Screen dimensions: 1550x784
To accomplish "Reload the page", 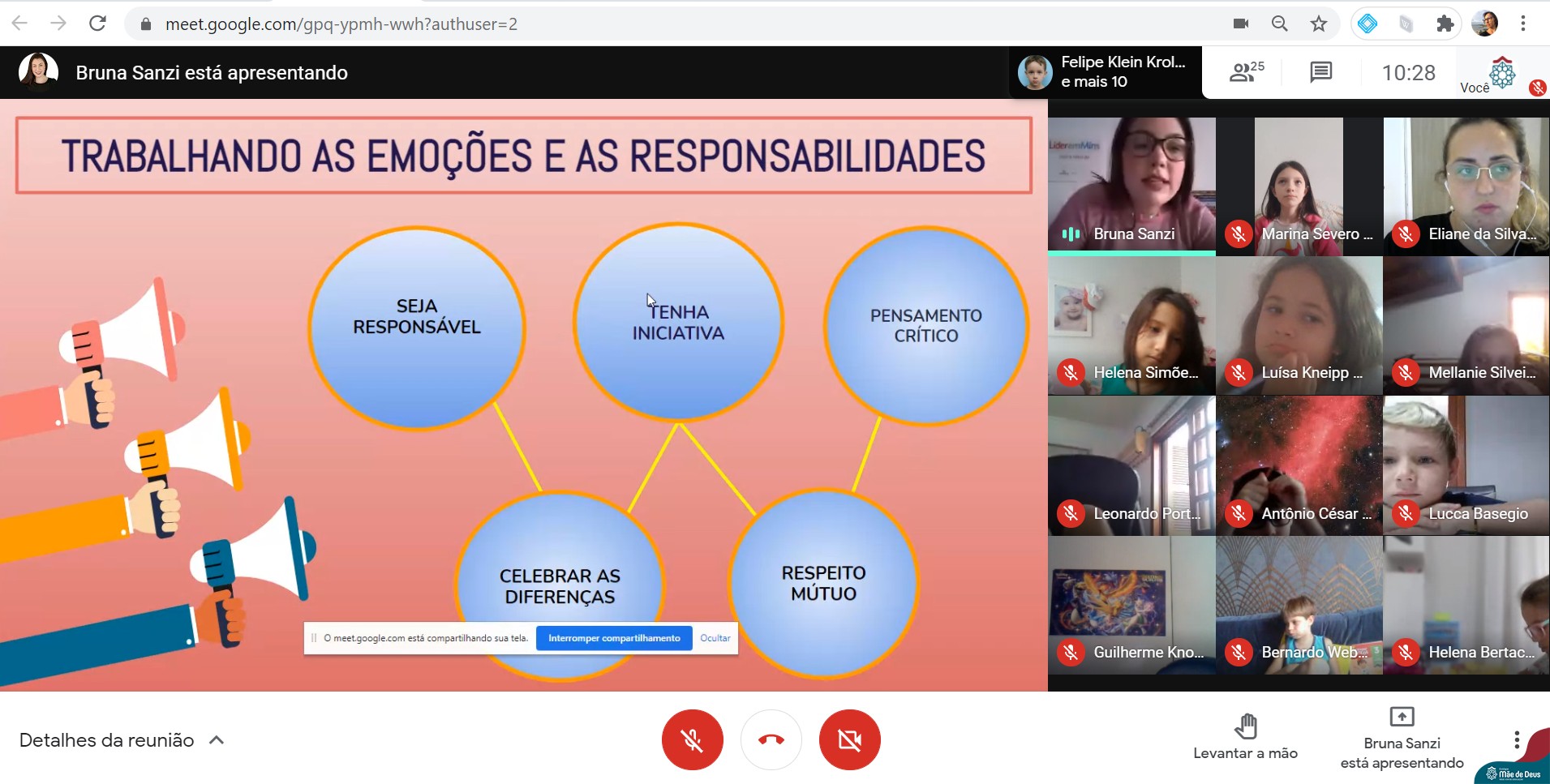I will coord(97,24).
